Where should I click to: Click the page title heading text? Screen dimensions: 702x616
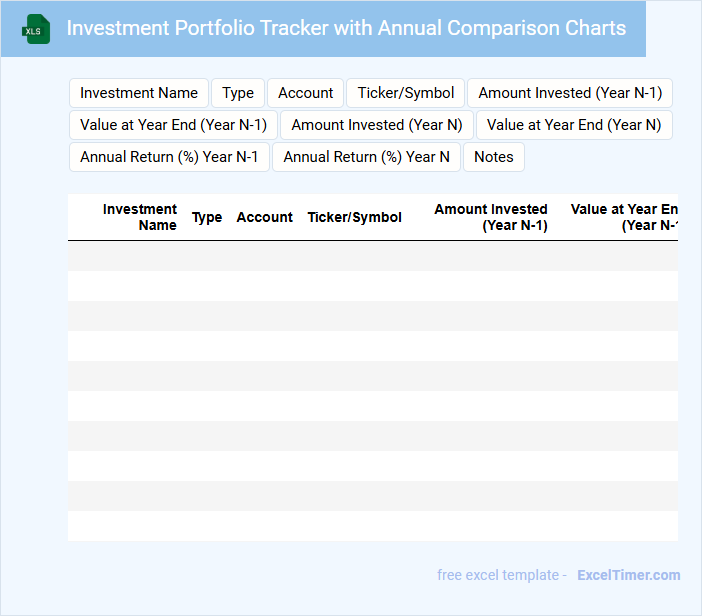point(346,28)
